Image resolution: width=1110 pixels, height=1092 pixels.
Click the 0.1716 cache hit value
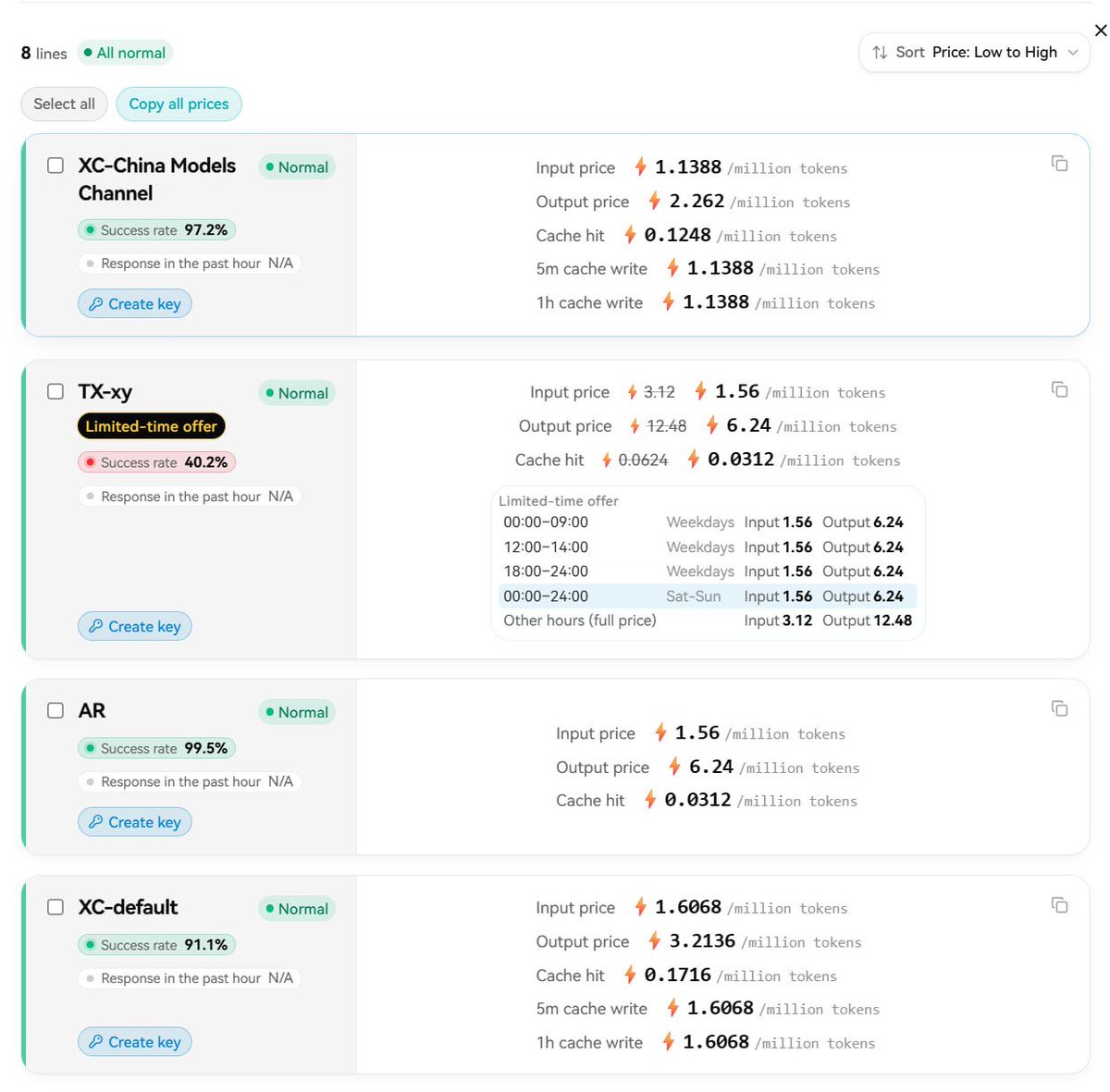(677, 975)
